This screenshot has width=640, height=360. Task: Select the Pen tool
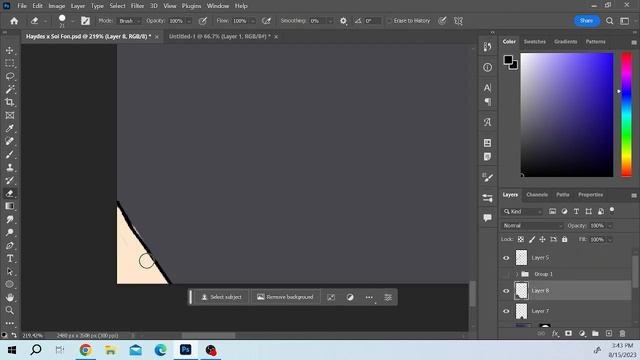(10, 246)
